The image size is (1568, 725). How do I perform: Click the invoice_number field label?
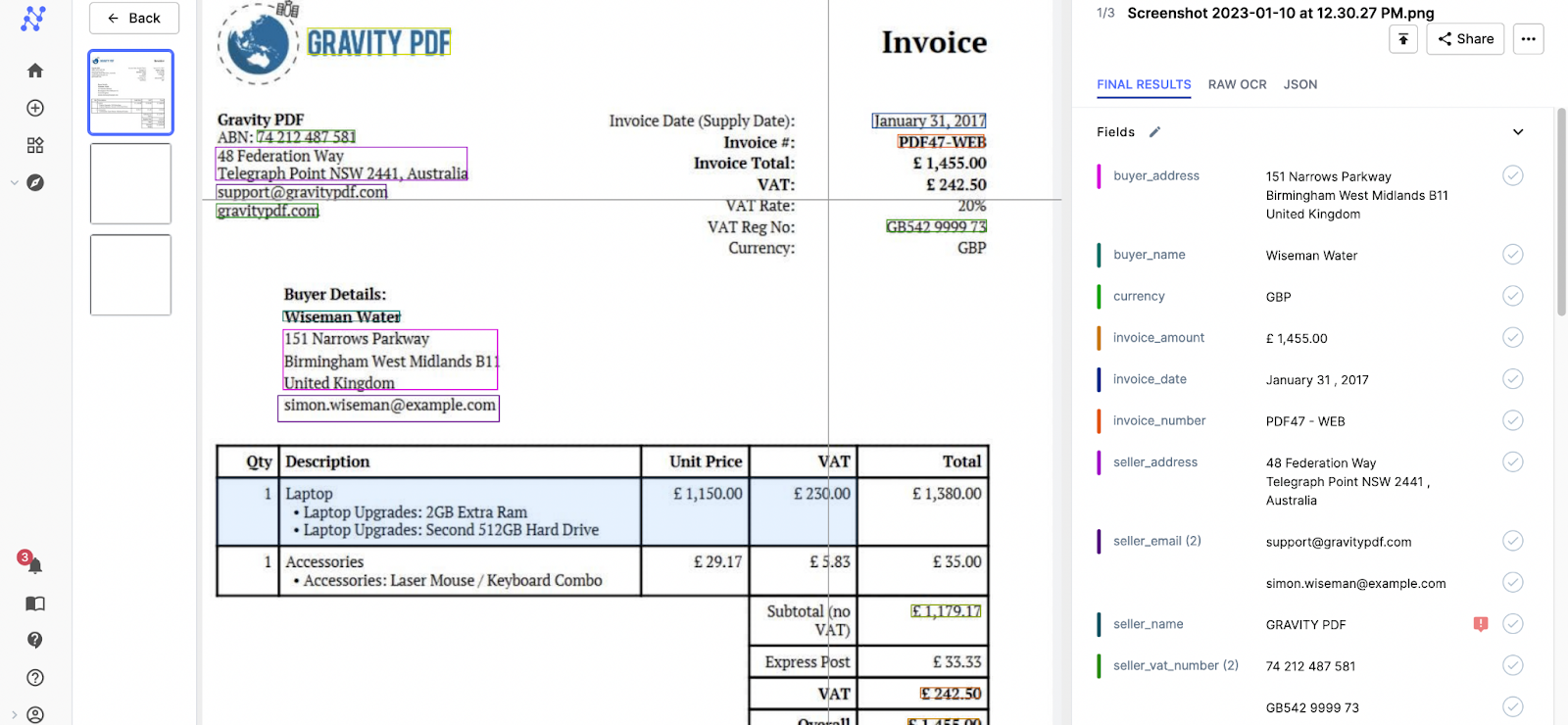point(1159,420)
